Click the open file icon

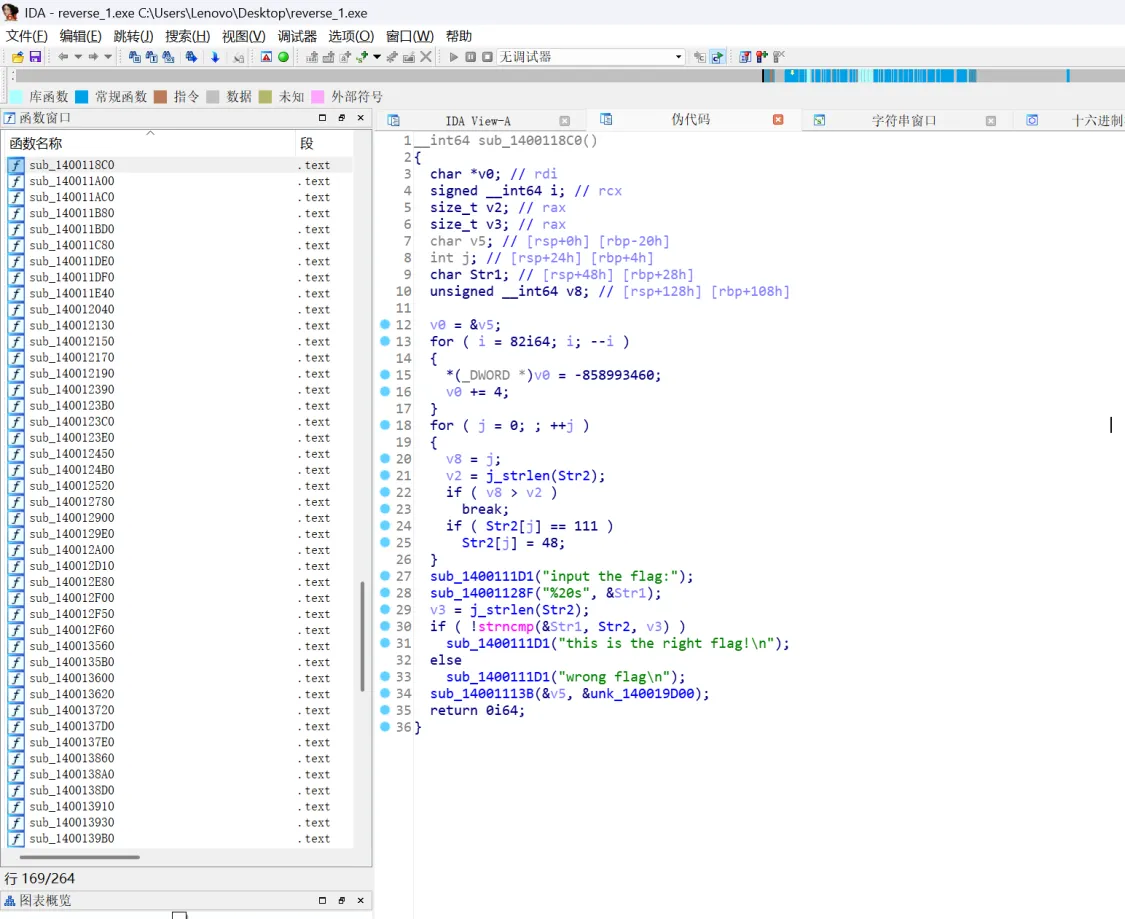point(17,57)
